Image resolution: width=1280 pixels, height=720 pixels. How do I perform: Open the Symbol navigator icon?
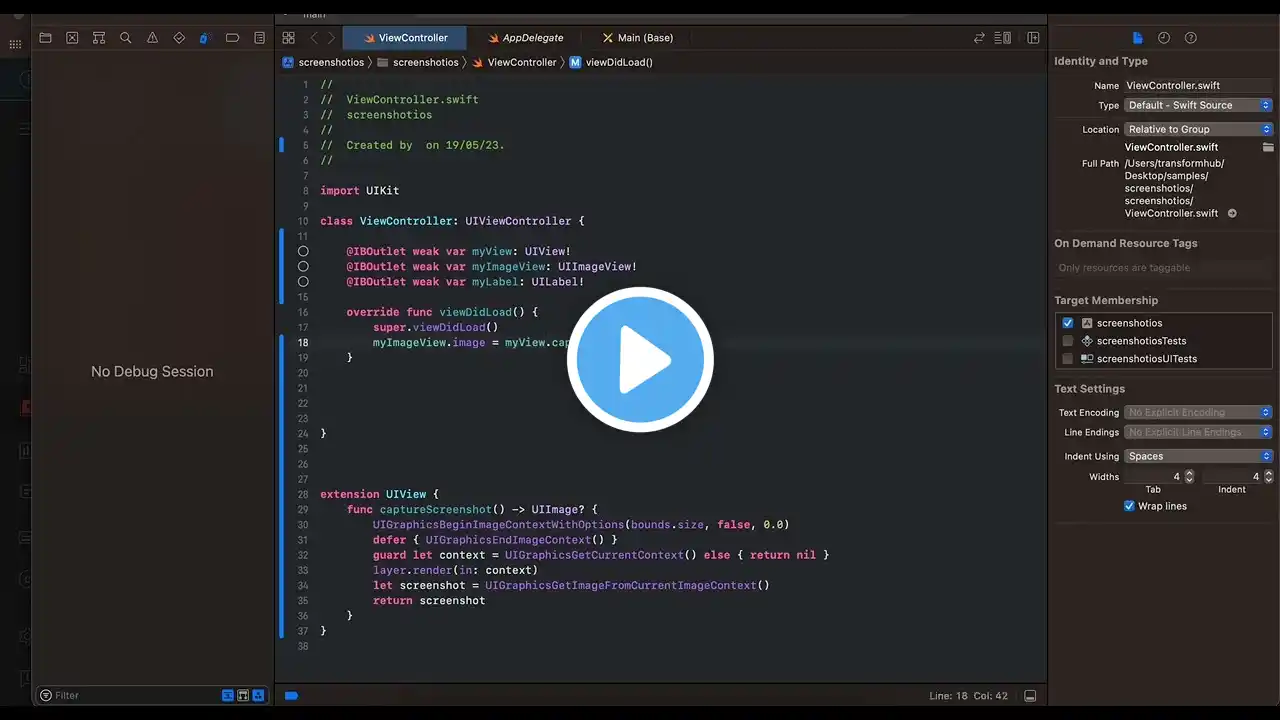(x=99, y=38)
